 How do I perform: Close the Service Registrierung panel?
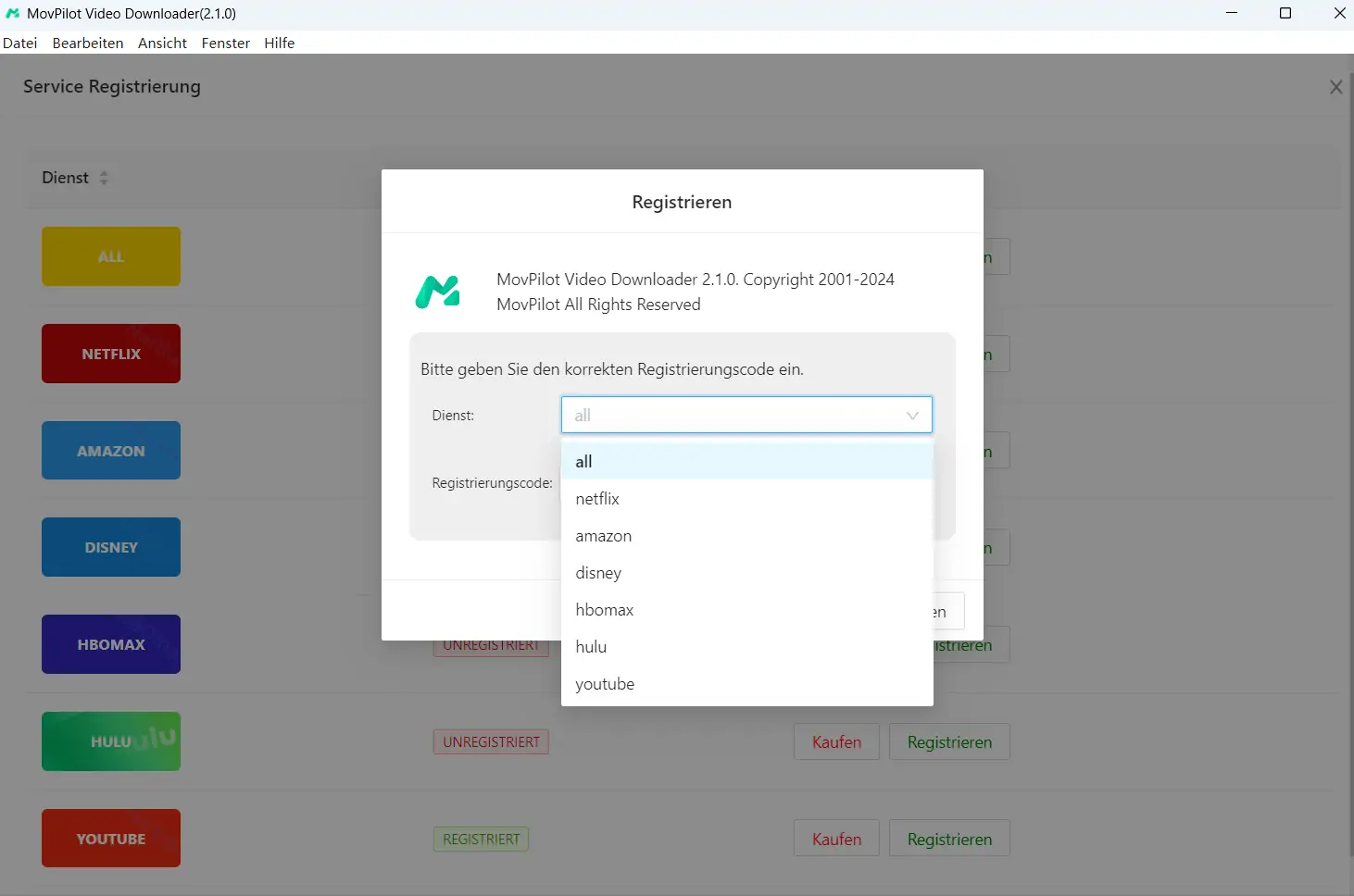(1335, 87)
